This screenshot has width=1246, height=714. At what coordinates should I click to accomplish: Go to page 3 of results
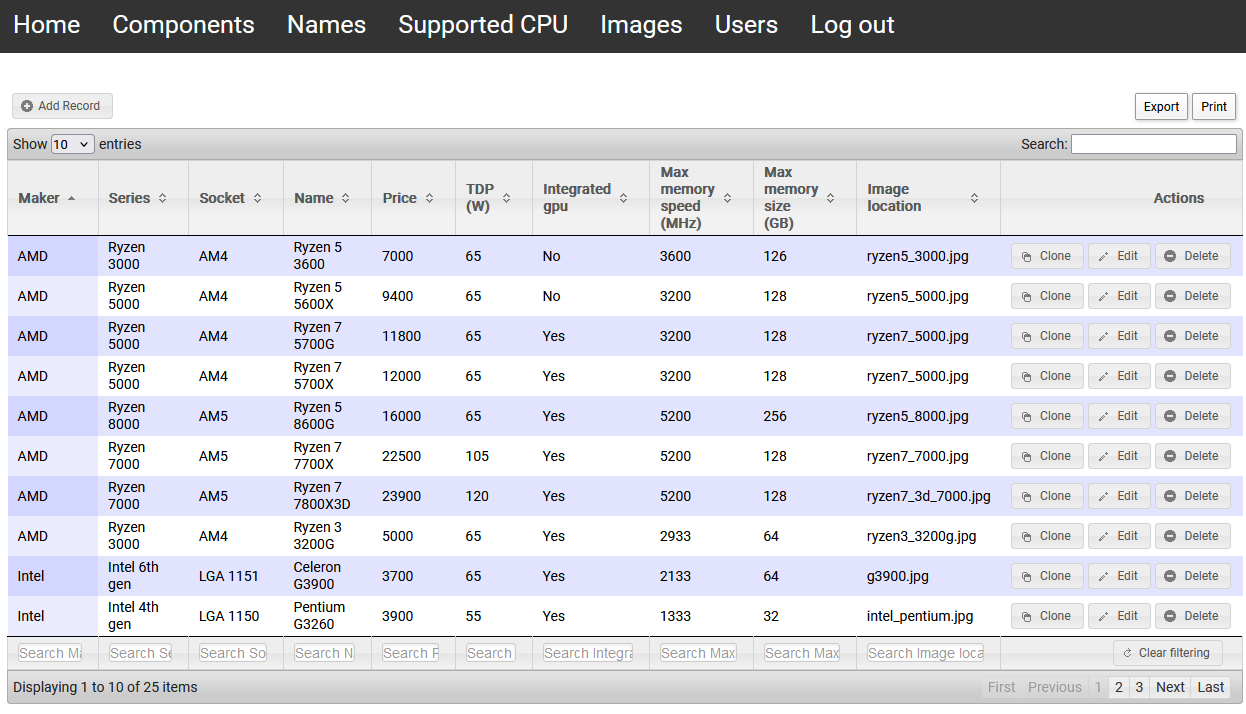click(x=1138, y=687)
